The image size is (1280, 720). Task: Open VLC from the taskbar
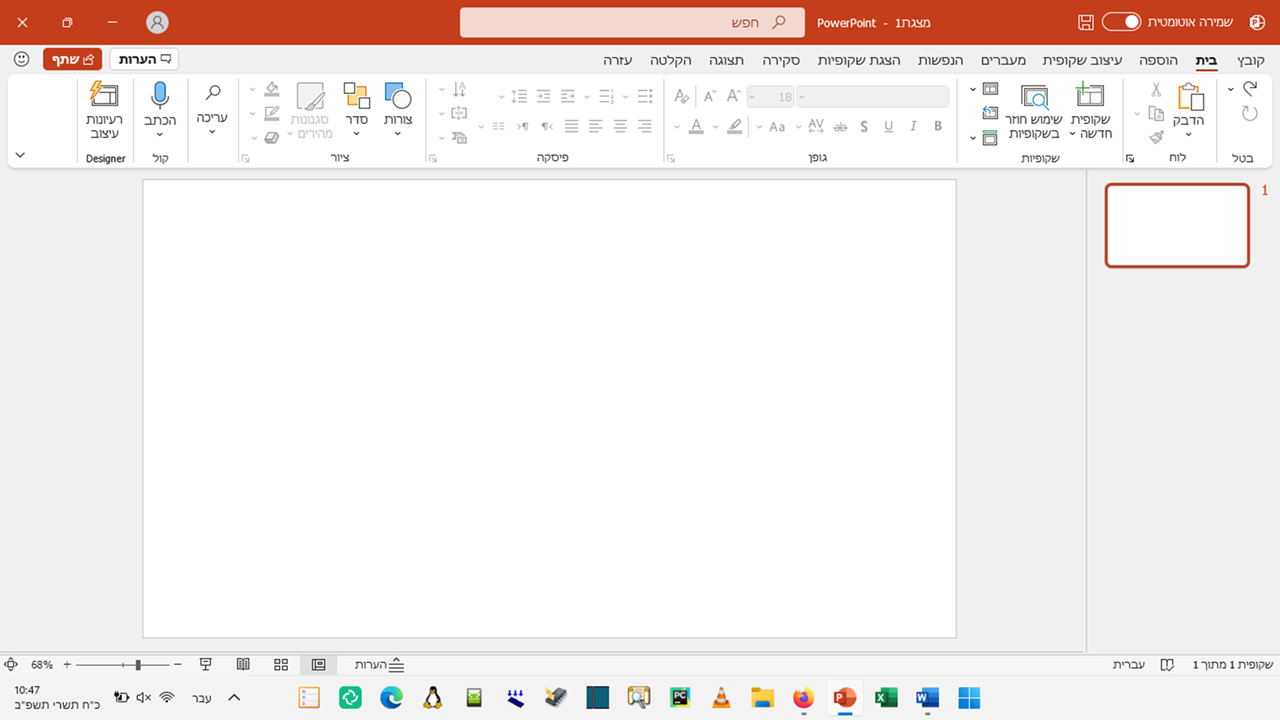tap(721, 697)
